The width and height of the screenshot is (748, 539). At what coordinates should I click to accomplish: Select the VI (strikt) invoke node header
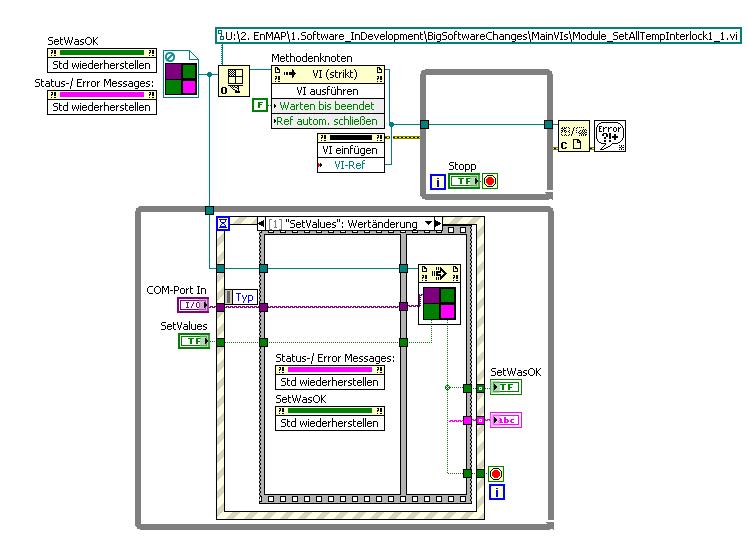(328, 74)
